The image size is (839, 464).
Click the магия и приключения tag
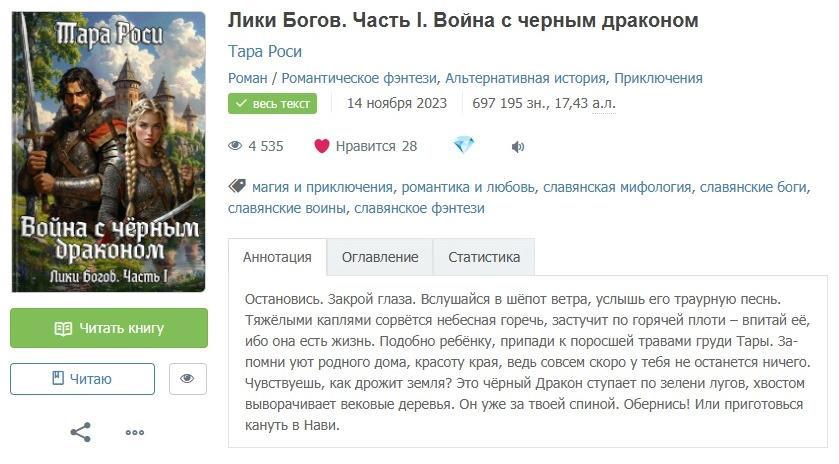(322, 186)
